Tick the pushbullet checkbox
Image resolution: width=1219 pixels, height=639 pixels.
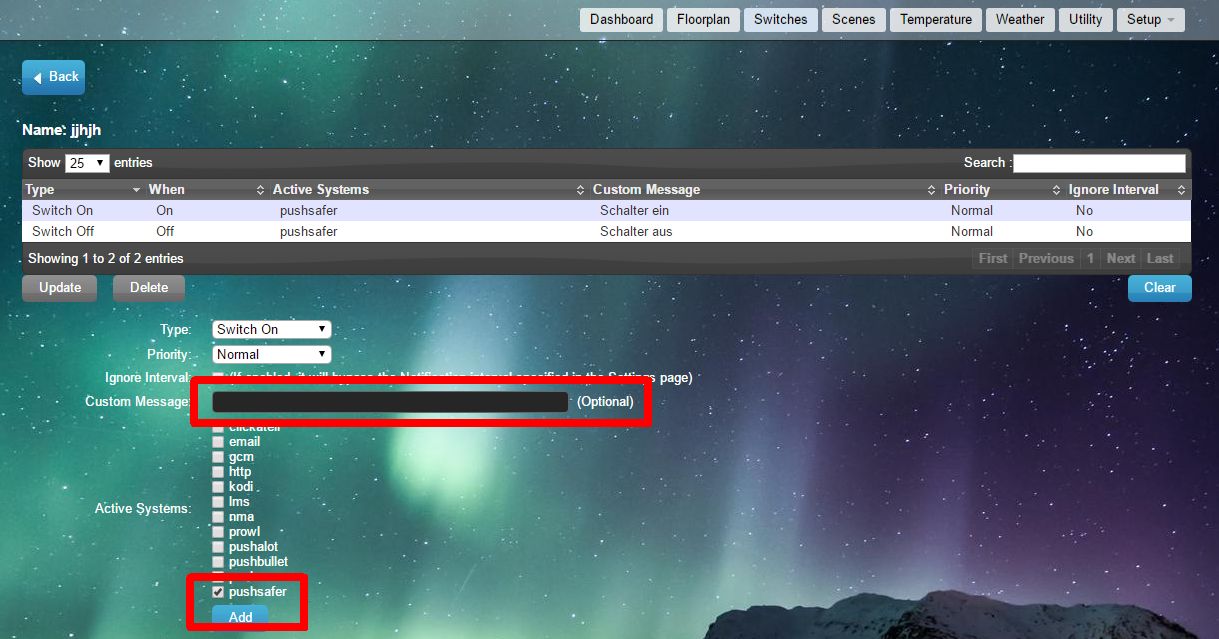pyautogui.click(x=218, y=562)
